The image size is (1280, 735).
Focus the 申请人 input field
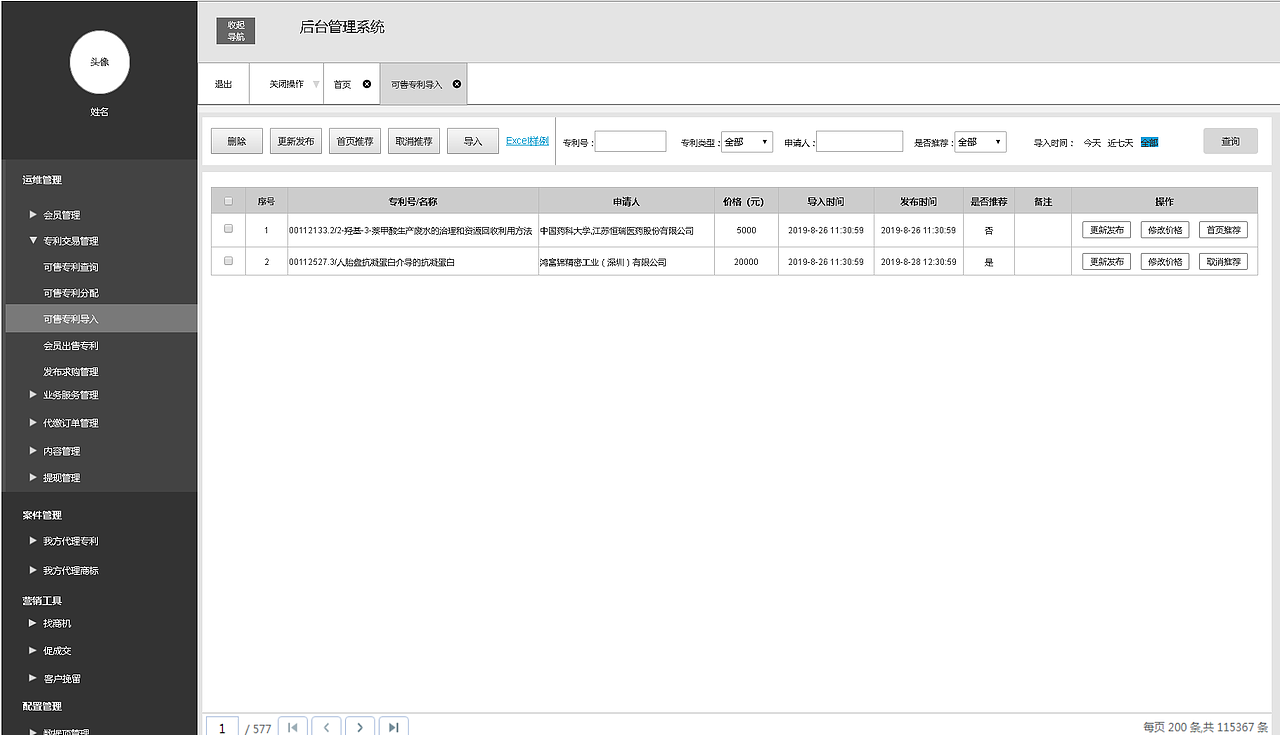[859, 142]
